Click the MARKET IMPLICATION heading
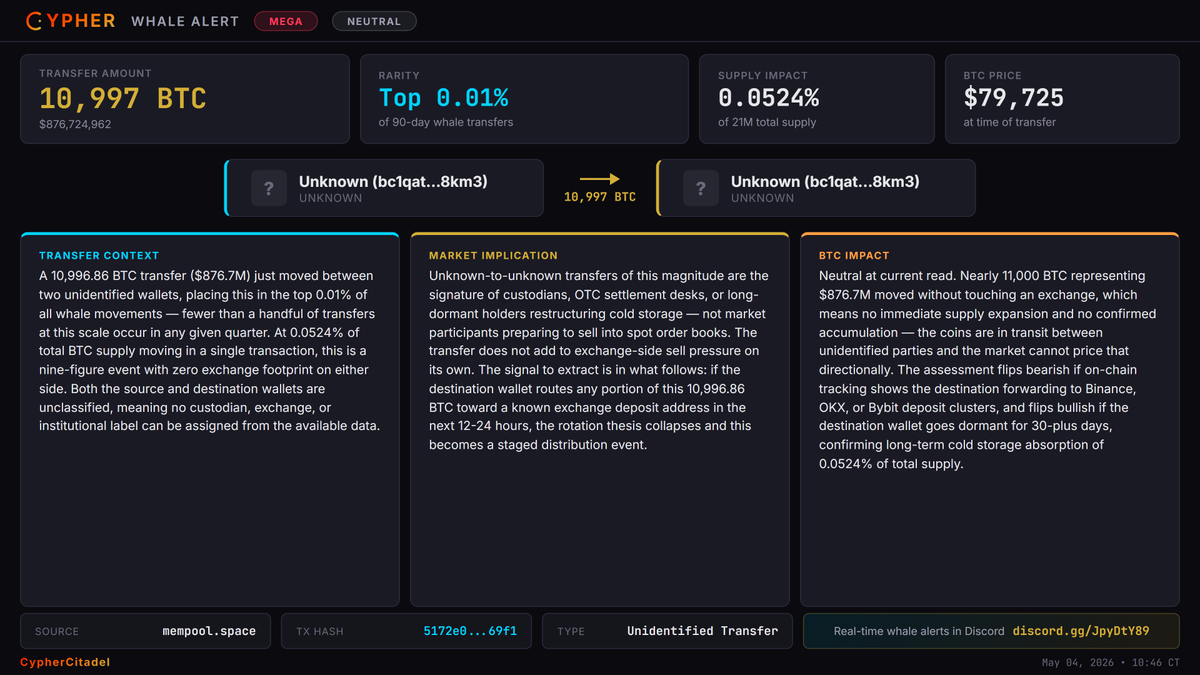This screenshot has height=675, width=1200. [493, 256]
